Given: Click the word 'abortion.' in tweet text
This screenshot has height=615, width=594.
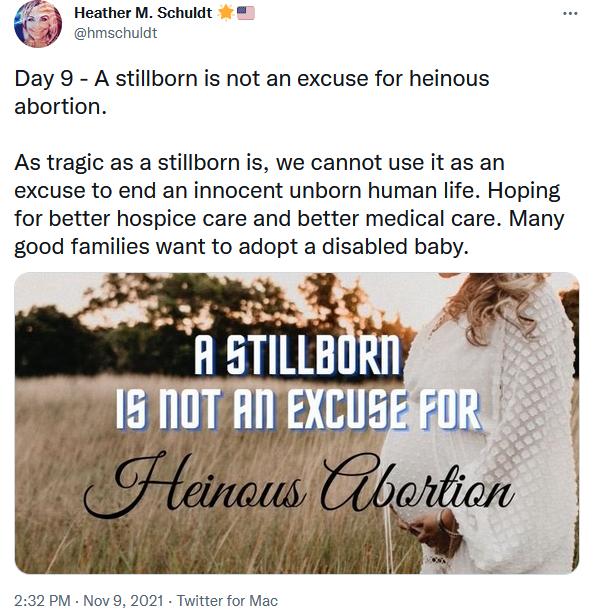Looking at the screenshot, I should point(61,106).
